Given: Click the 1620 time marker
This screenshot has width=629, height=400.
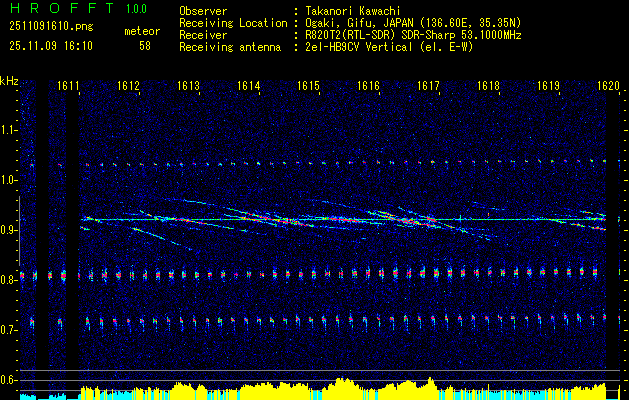Looking at the screenshot, I should click(x=609, y=87).
